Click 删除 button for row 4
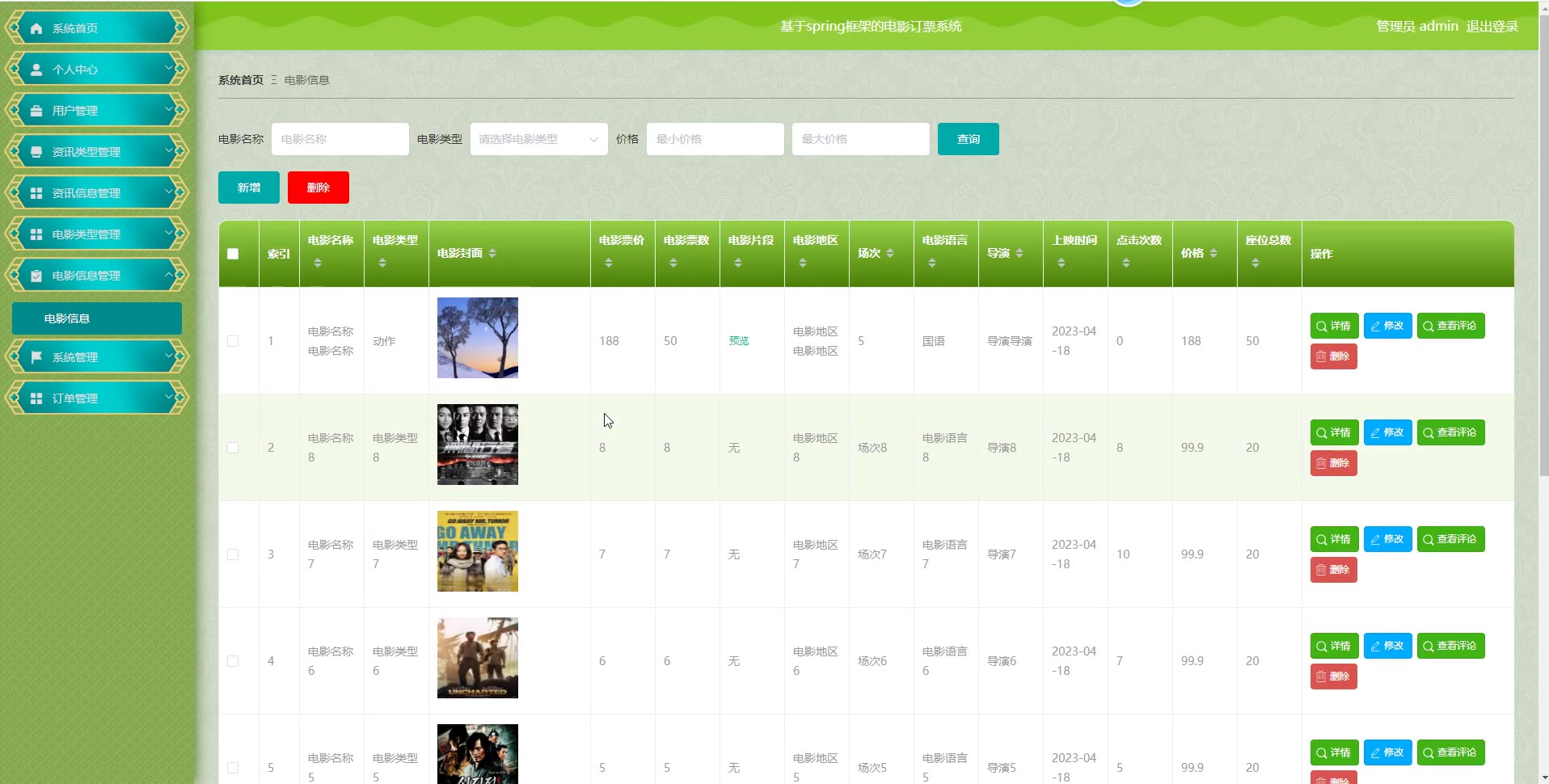 (1333, 677)
